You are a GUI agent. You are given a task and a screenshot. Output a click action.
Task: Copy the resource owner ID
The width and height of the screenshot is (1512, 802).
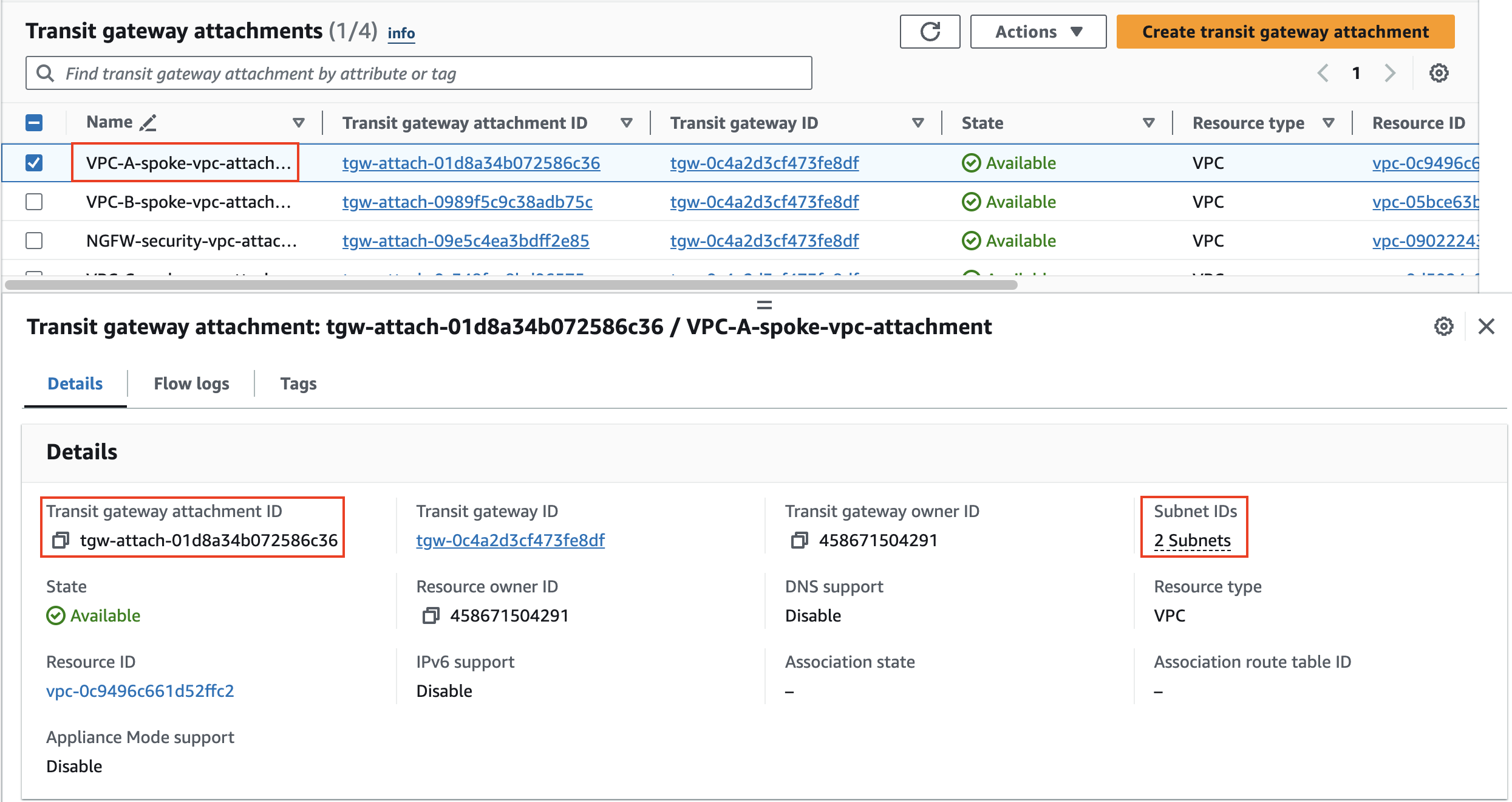(x=431, y=615)
